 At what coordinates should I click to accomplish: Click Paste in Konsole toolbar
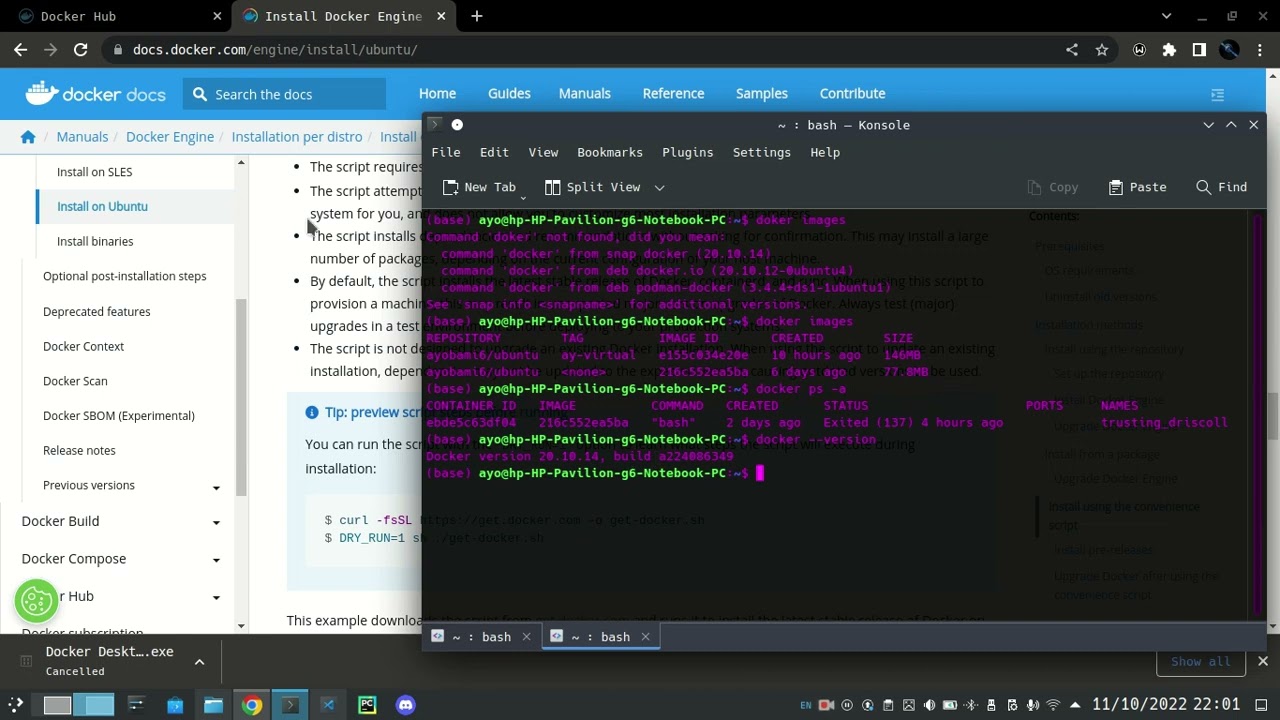click(1137, 187)
